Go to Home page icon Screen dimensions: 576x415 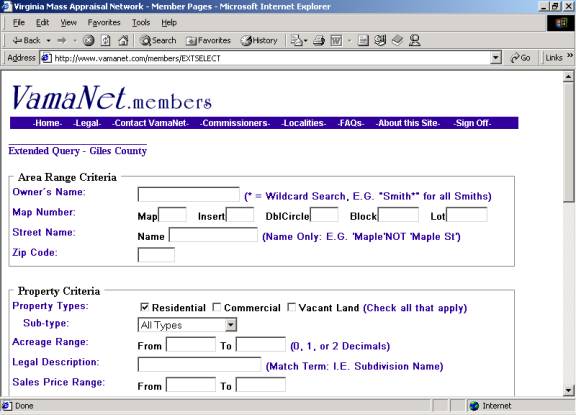click(x=123, y=40)
